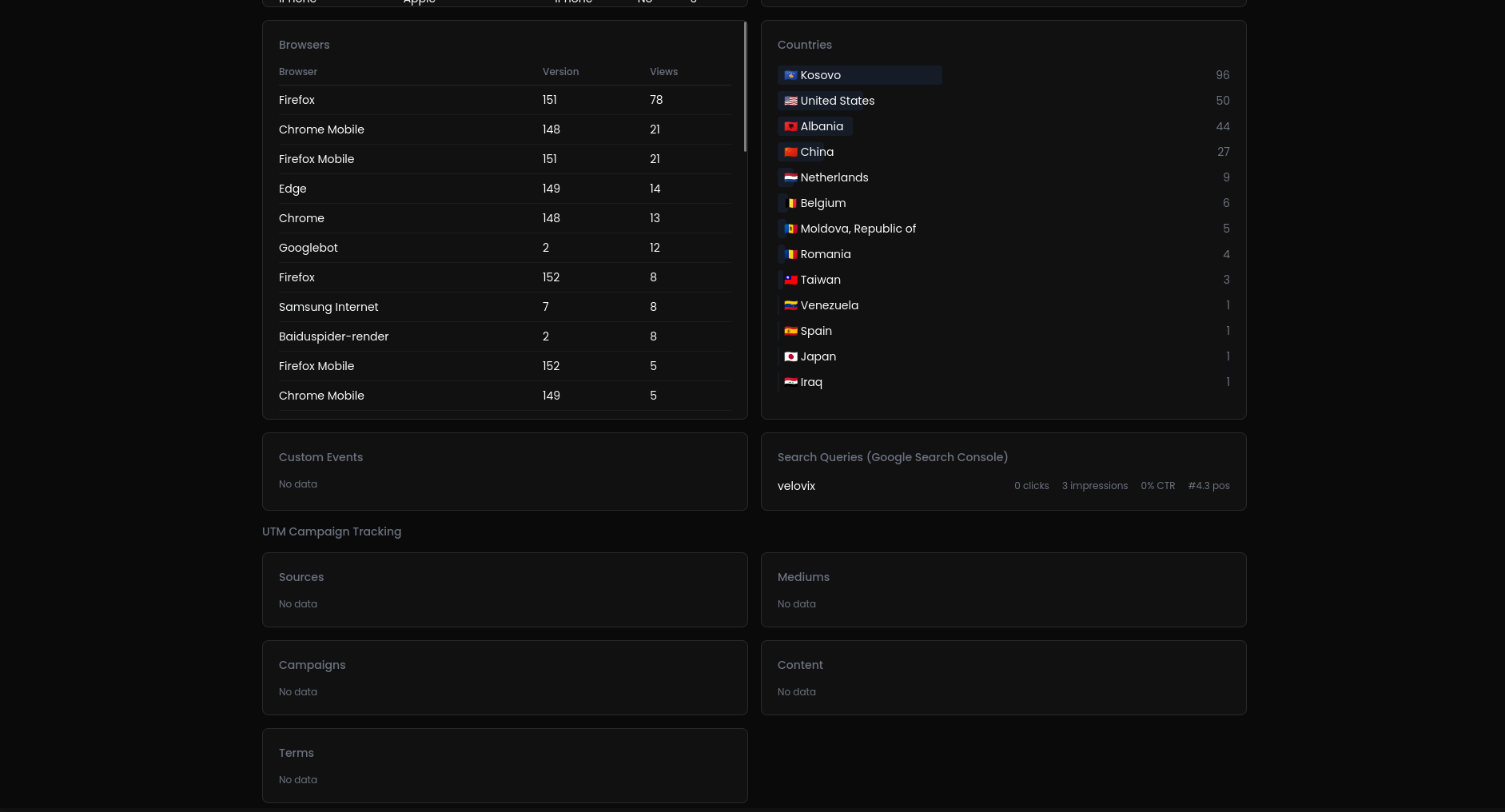Click the UTM Campaign Tracking heading
Screen dimensions: 1505x812
pos(332,531)
